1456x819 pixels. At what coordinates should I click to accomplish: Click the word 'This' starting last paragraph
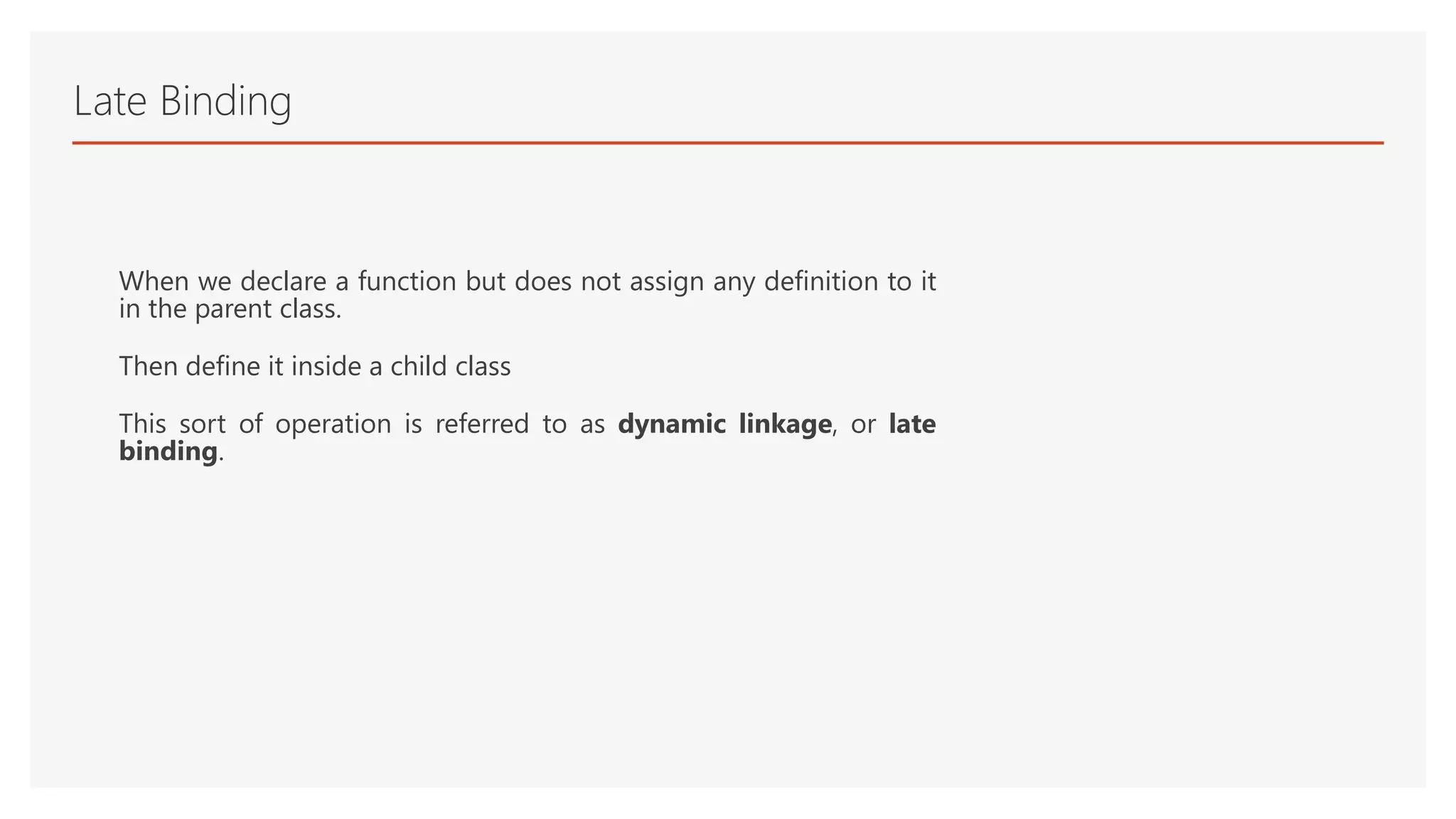[142, 424]
